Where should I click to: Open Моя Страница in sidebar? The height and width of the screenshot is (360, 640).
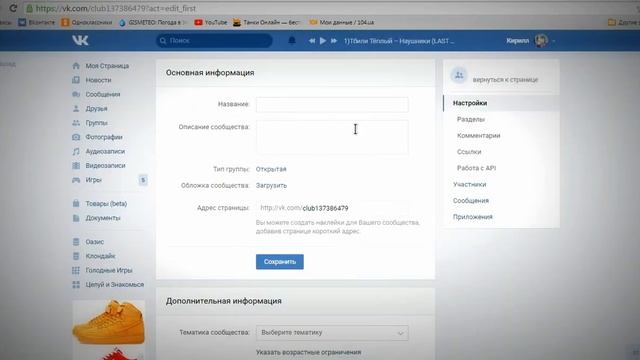107,66
